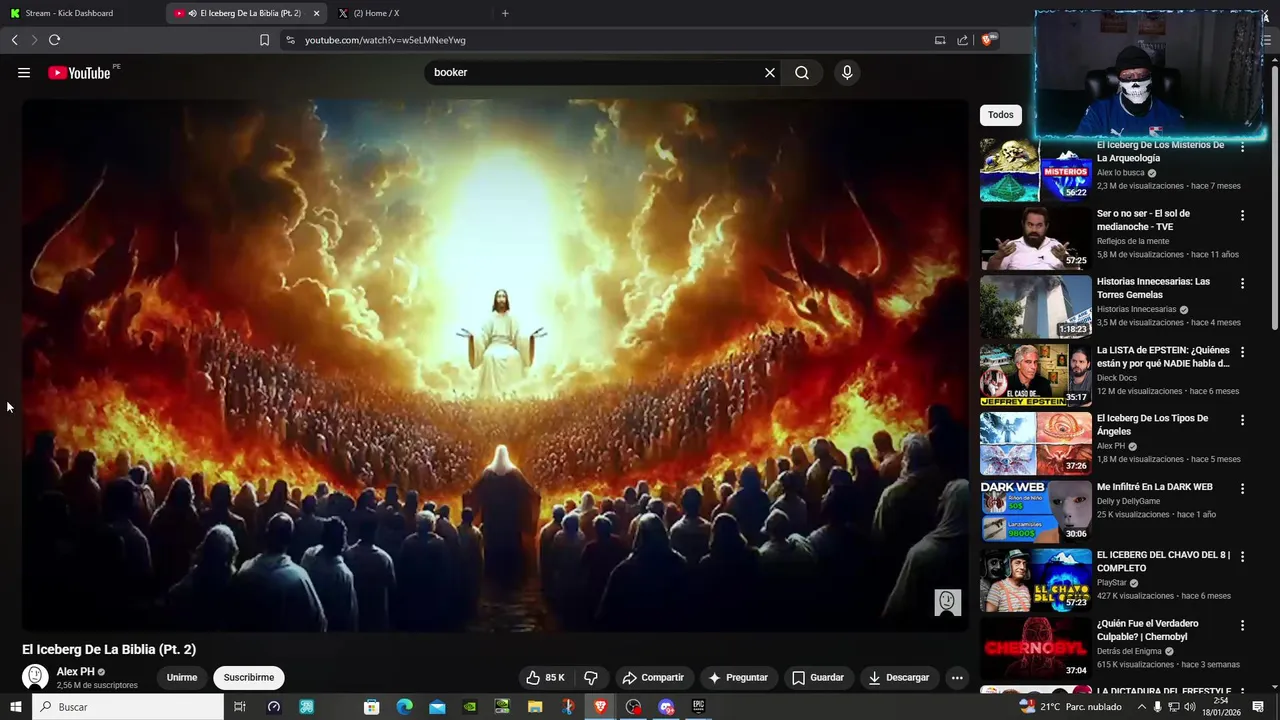Open Brave Shields icon
The image size is (1280, 720).
point(988,40)
